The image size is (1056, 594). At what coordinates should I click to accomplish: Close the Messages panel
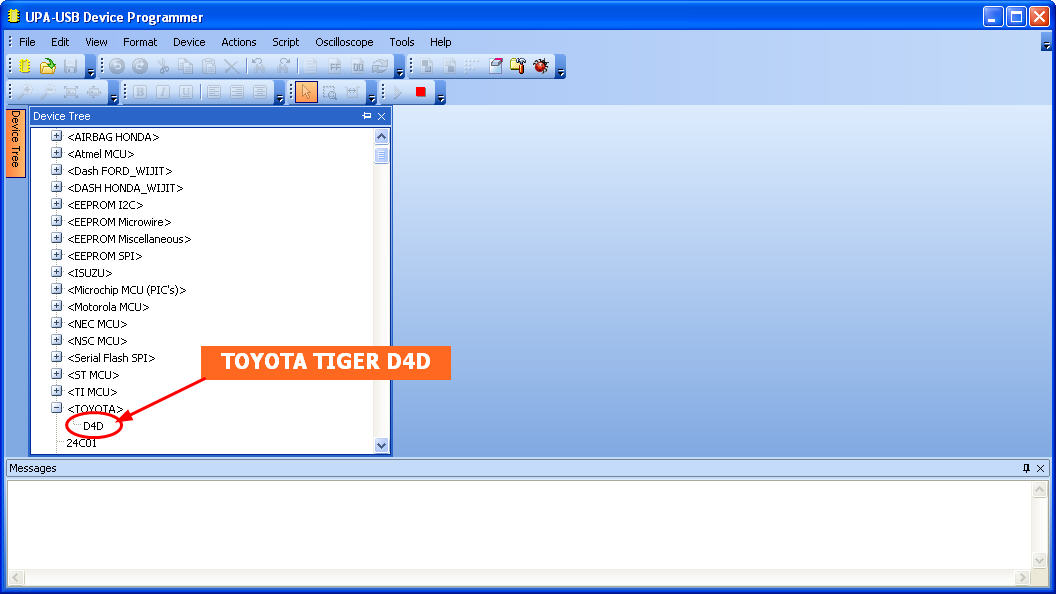click(x=1041, y=468)
